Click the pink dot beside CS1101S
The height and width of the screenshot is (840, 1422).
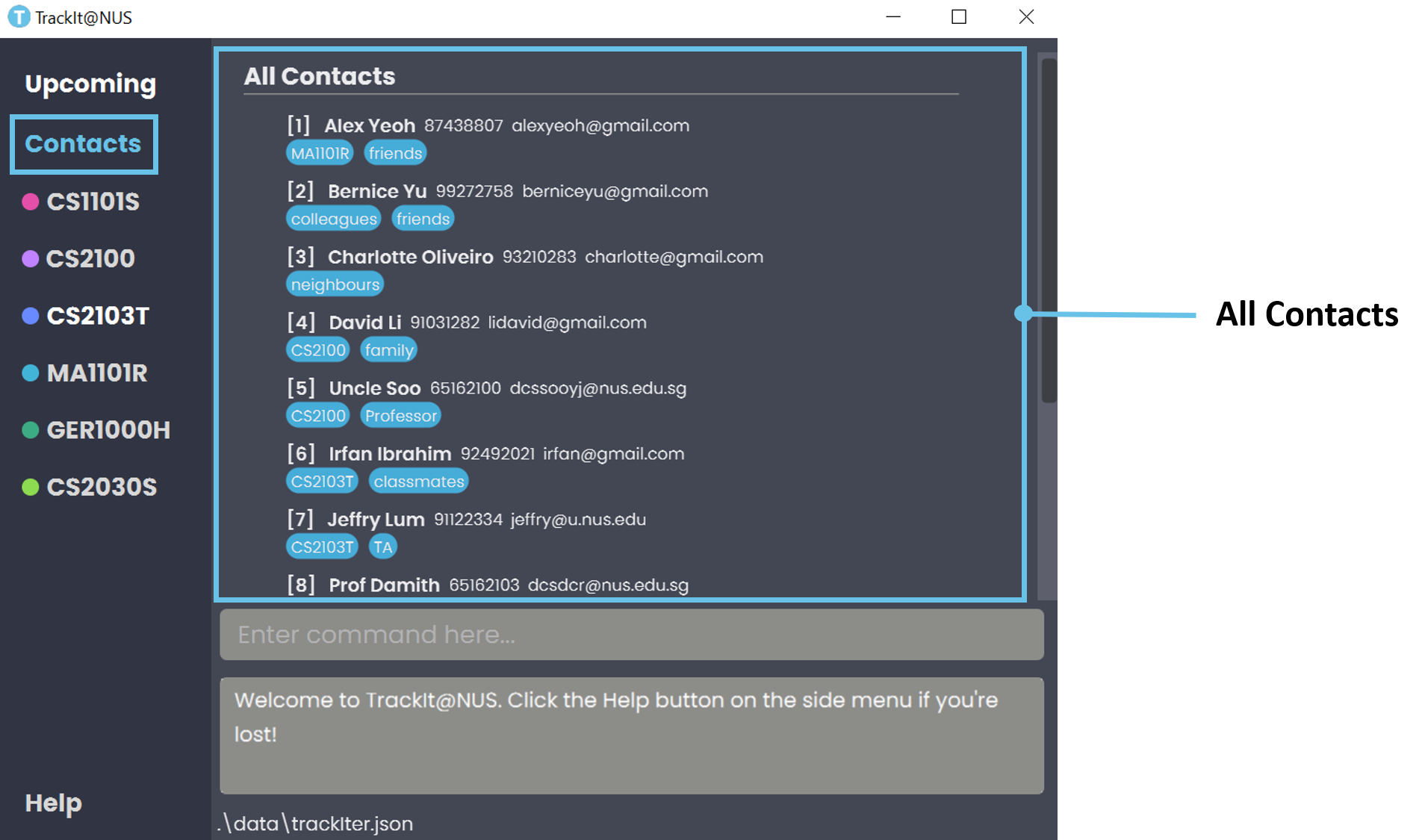coord(31,202)
